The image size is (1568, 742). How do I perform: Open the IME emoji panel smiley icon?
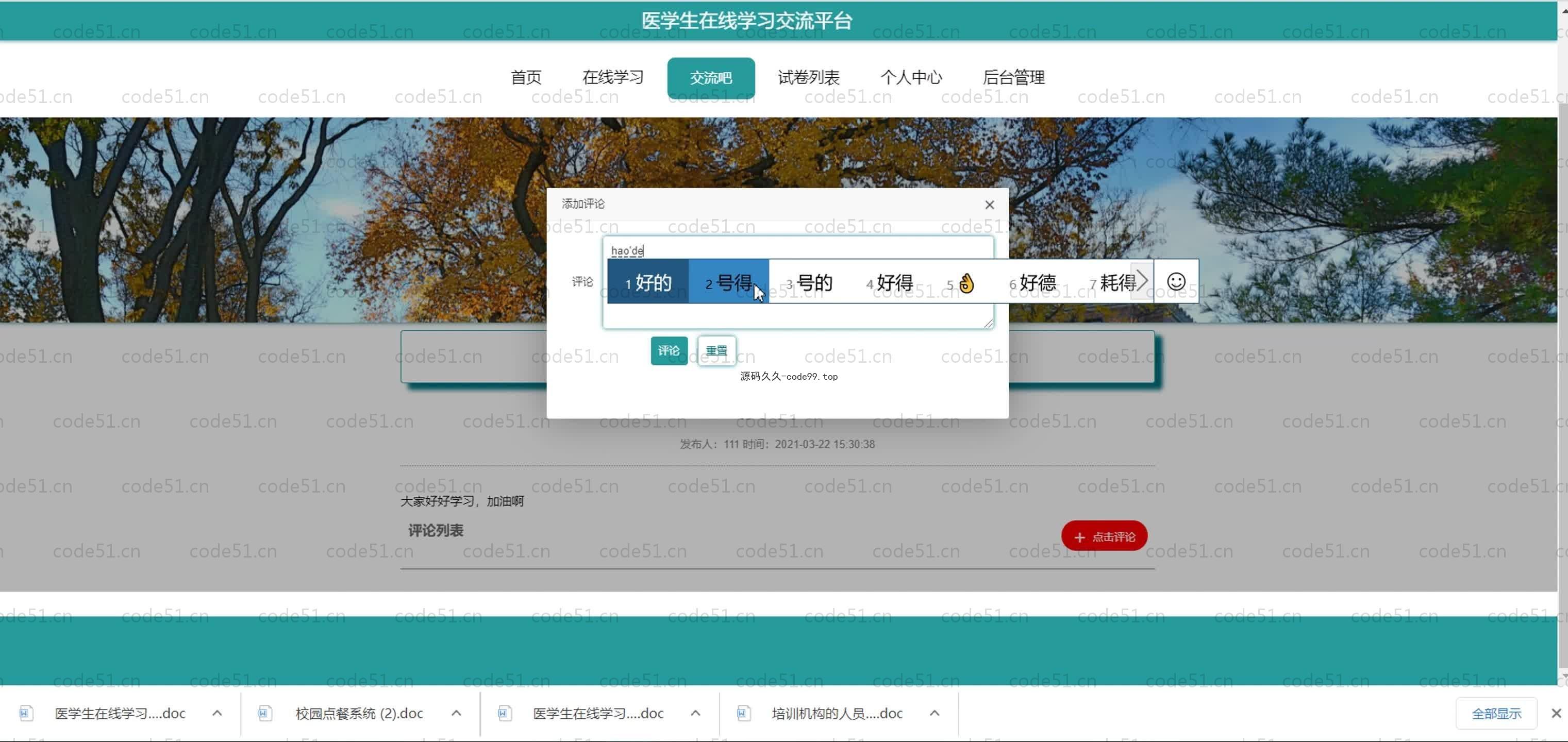click(x=1176, y=281)
